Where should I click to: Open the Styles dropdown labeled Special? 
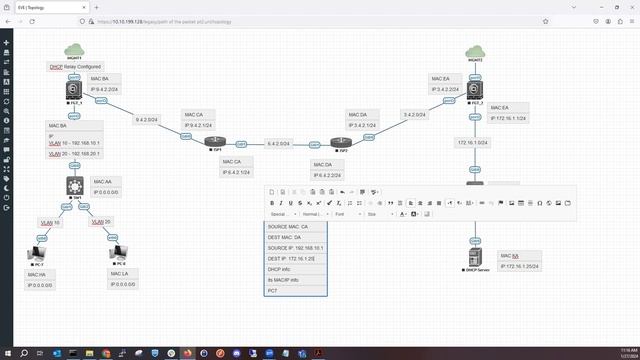283,214
